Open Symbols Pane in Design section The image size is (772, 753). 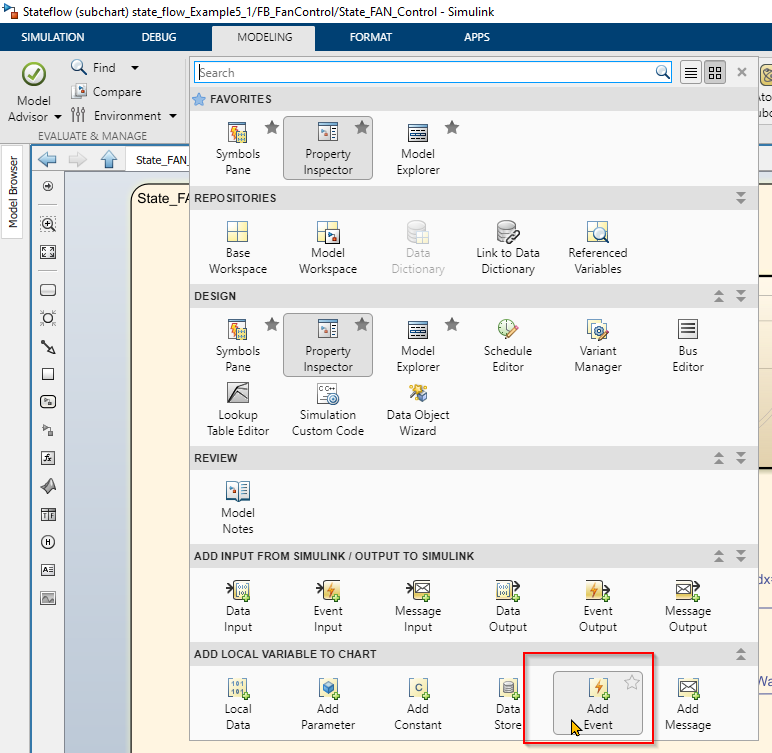(x=238, y=345)
